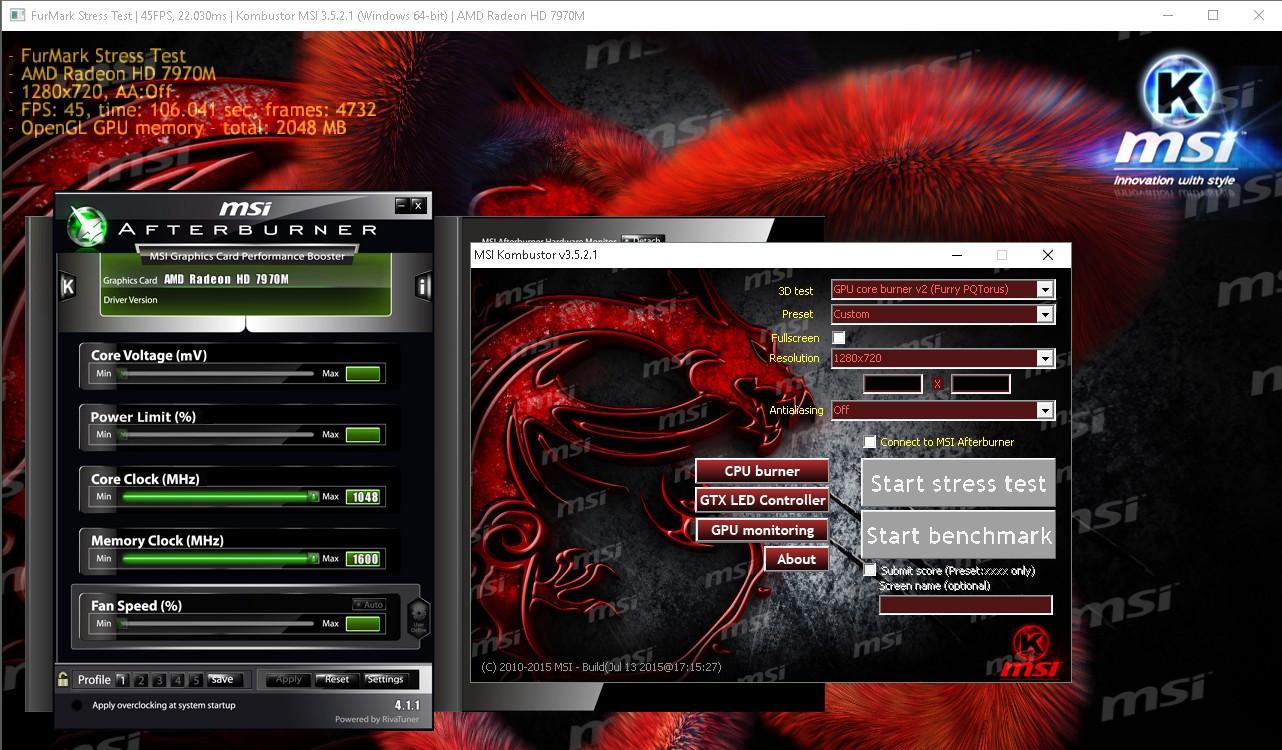Click the custom resolution width field
Image resolution: width=1282 pixels, height=750 pixels.
pyautogui.click(x=893, y=384)
